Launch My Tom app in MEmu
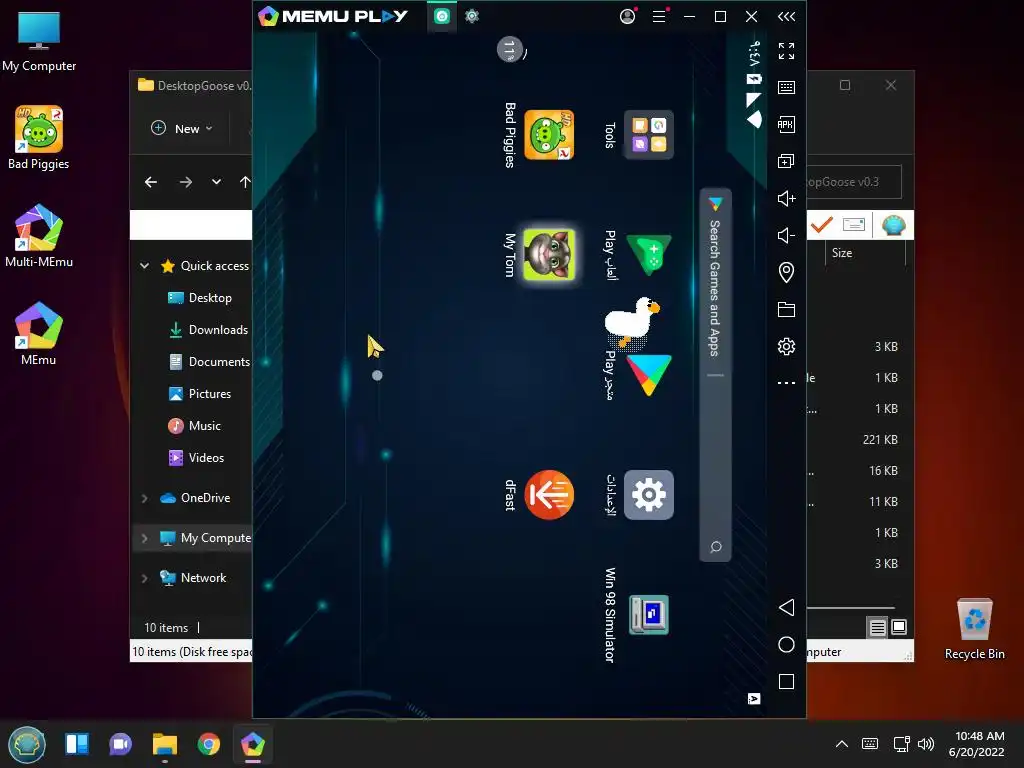 point(549,255)
